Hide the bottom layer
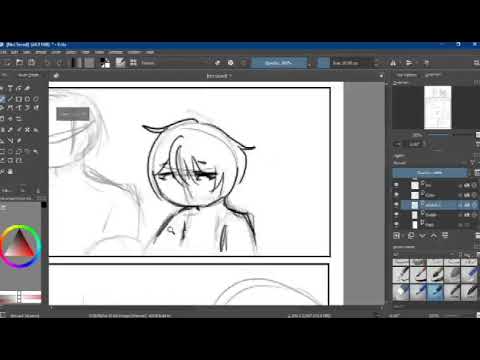 point(396,224)
